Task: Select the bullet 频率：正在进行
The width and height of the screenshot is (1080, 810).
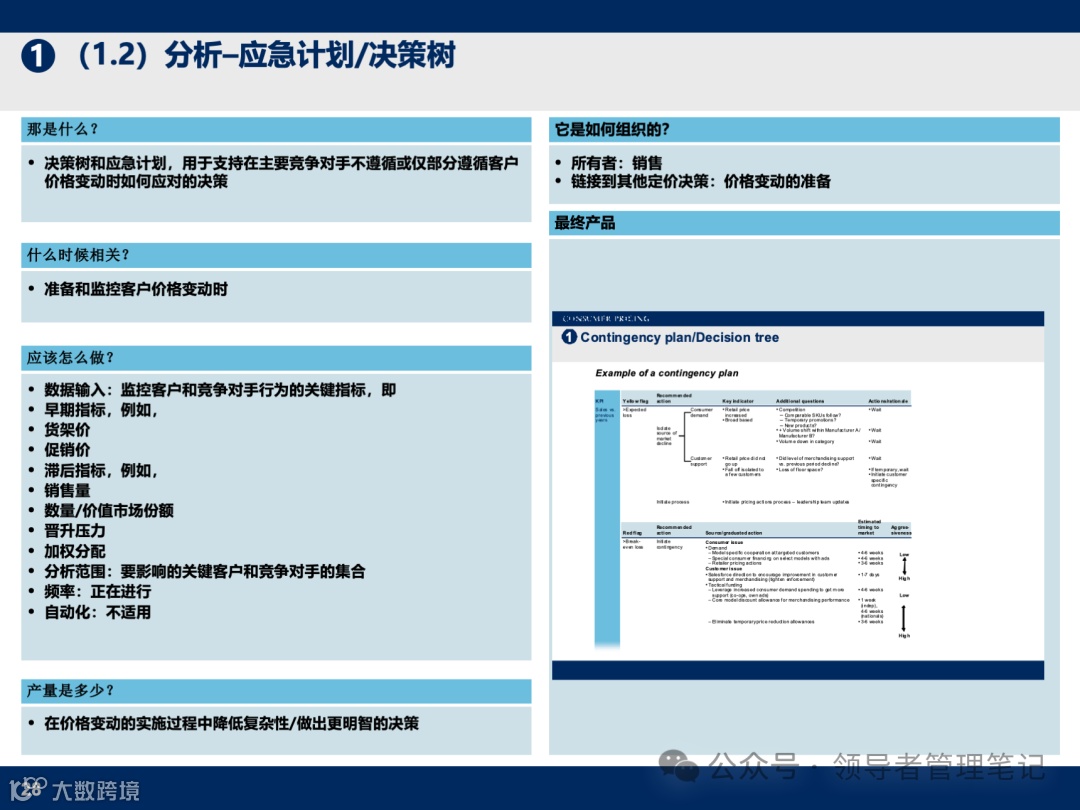Action: [97, 592]
